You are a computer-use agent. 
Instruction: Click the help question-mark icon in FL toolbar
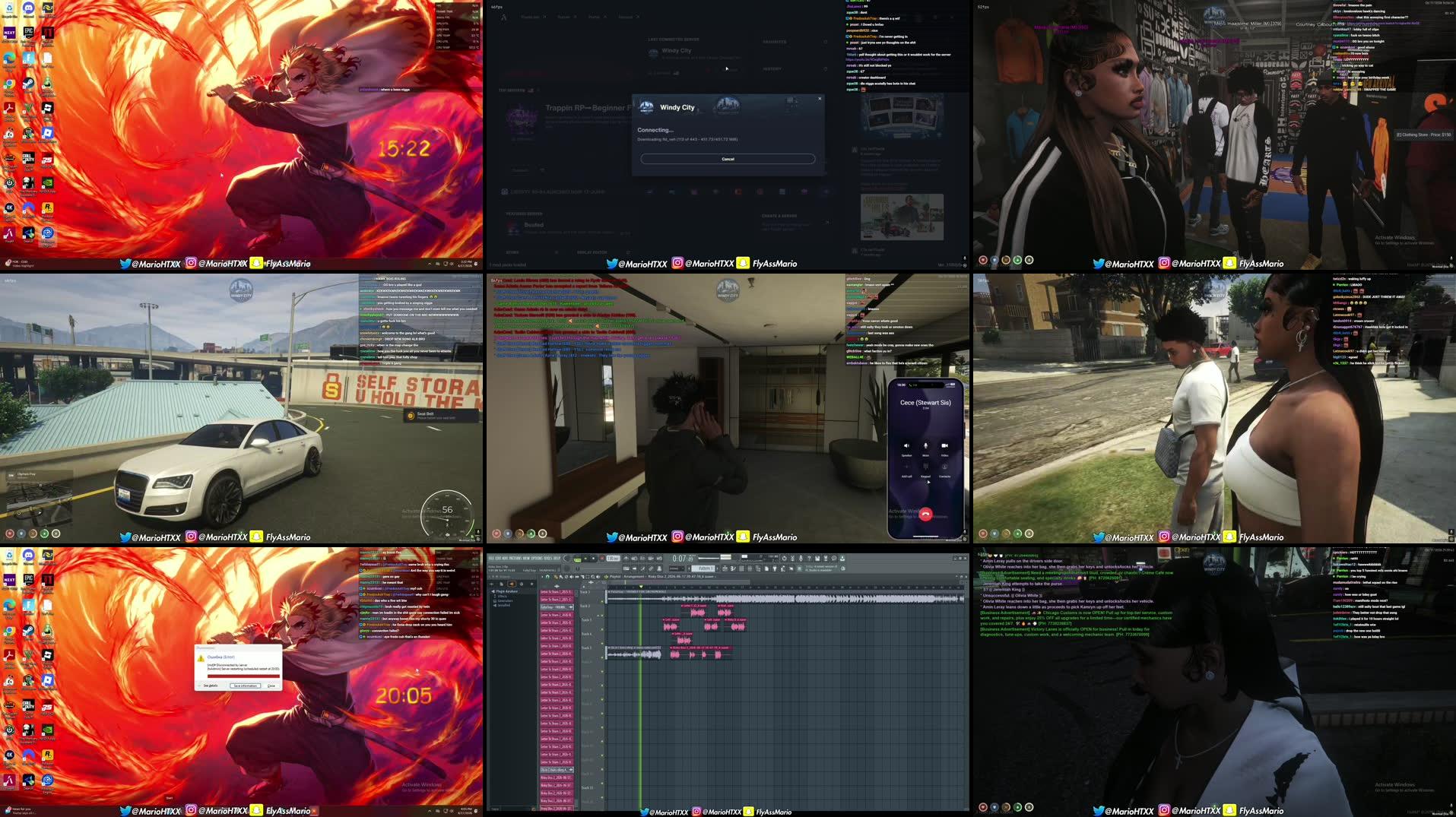pyautogui.click(x=808, y=558)
